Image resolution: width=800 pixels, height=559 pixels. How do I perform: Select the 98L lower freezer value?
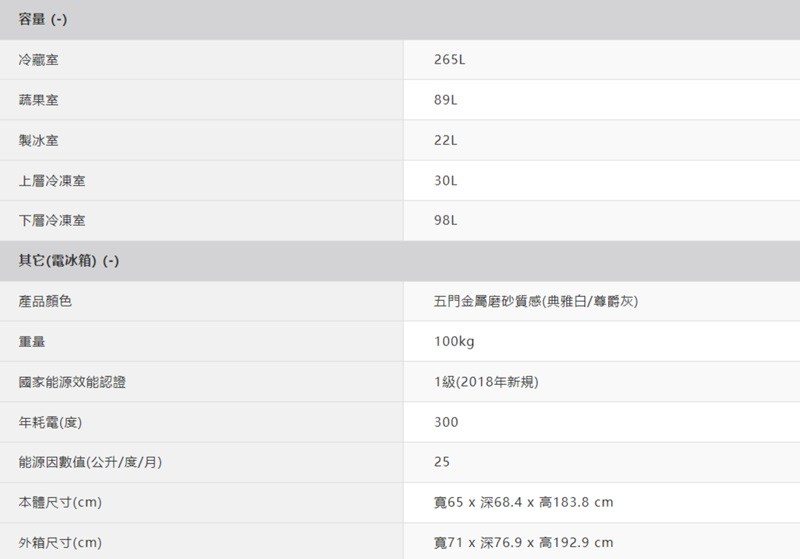coord(446,220)
